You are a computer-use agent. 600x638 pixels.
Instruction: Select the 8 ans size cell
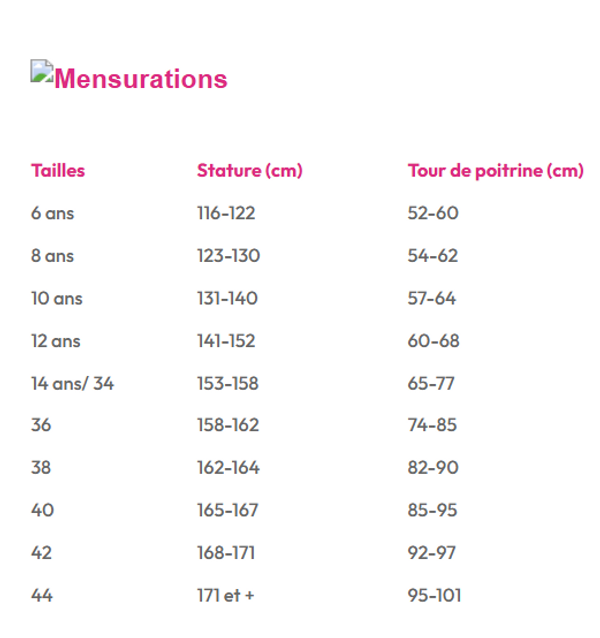tap(52, 255)
